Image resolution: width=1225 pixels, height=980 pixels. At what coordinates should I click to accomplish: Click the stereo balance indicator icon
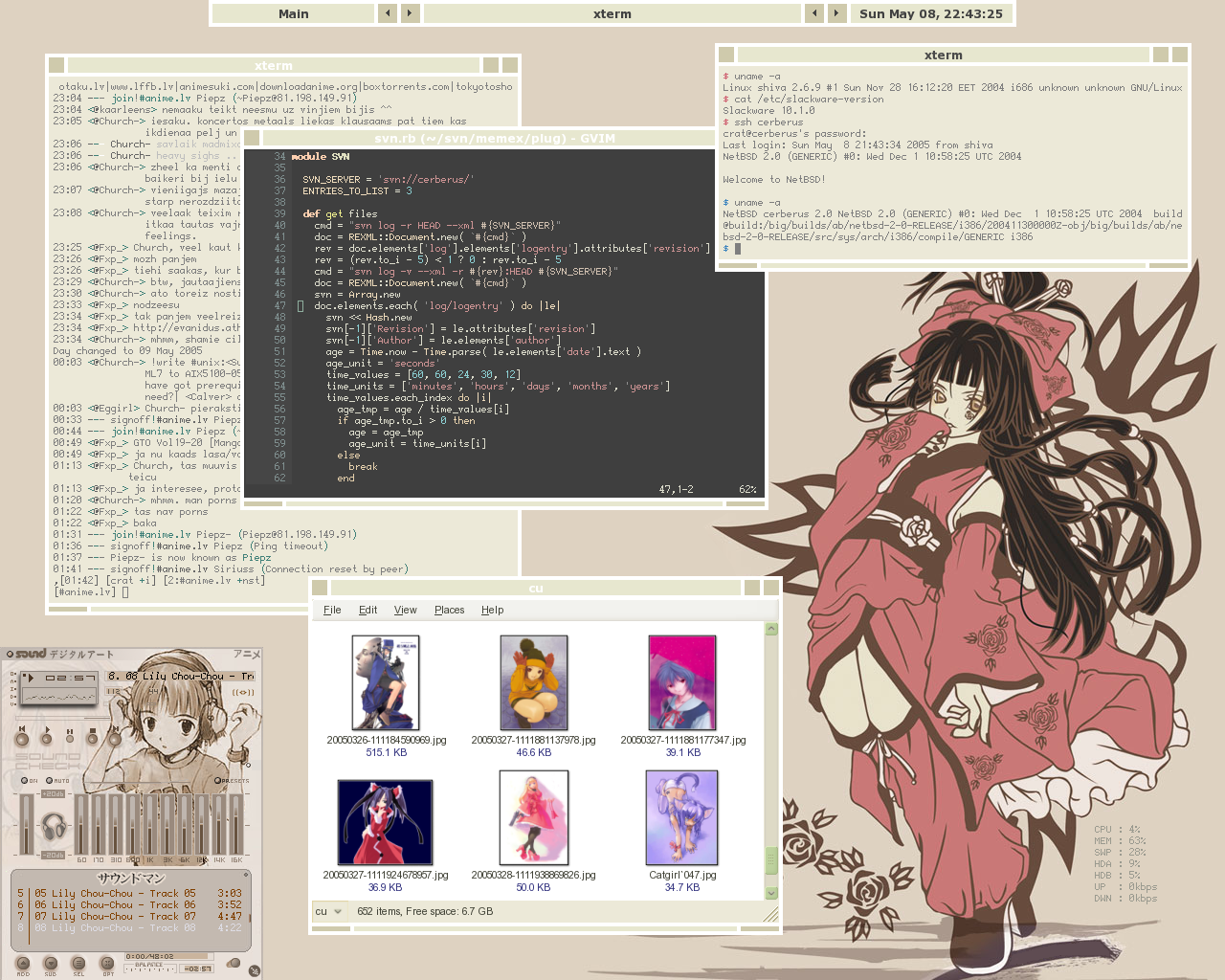[243, 692]
